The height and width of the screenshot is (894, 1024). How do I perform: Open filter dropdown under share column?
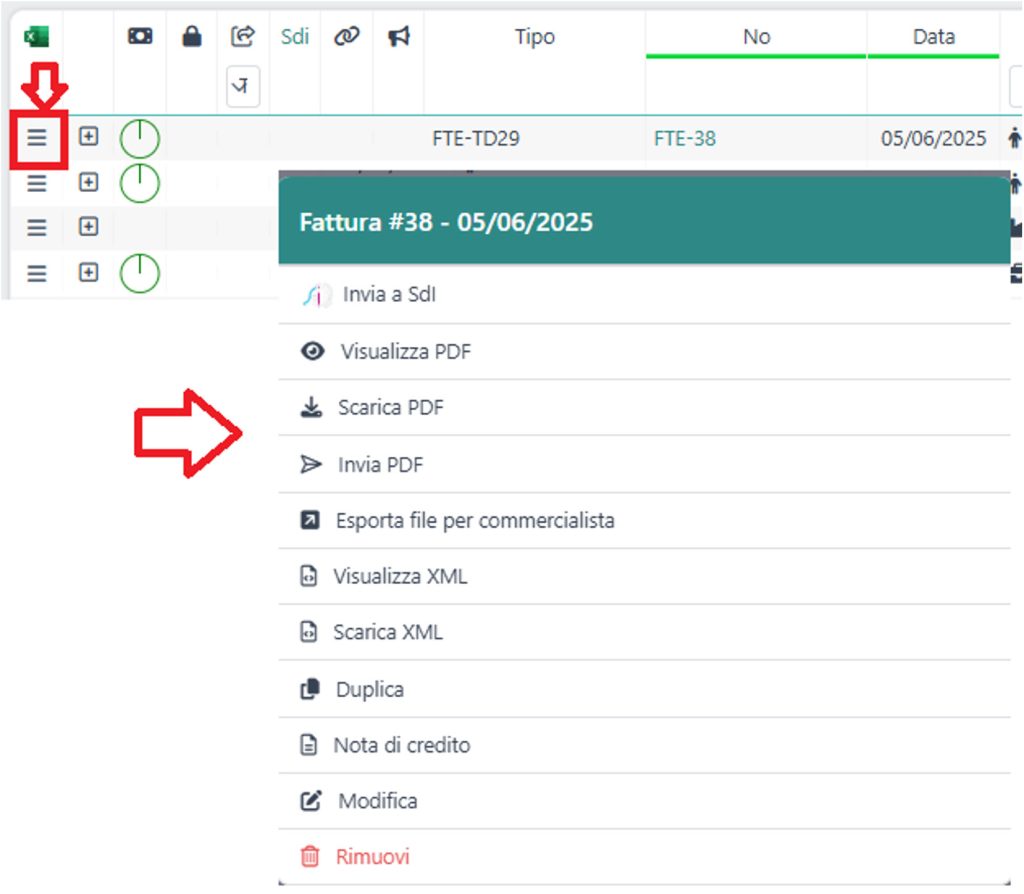point(243,87)
